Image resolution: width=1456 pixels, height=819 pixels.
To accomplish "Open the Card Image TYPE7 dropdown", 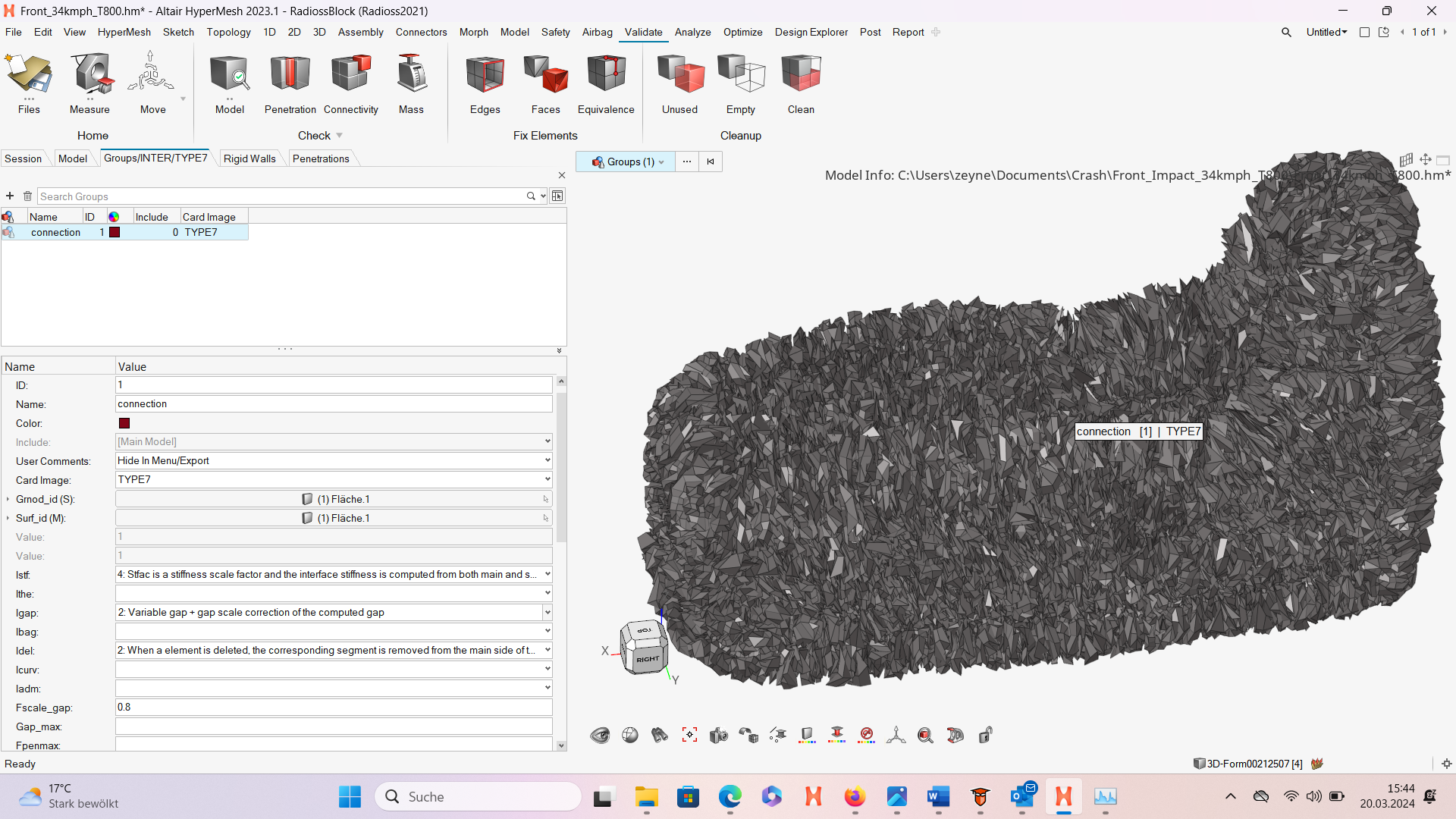I will click(548, 480).
